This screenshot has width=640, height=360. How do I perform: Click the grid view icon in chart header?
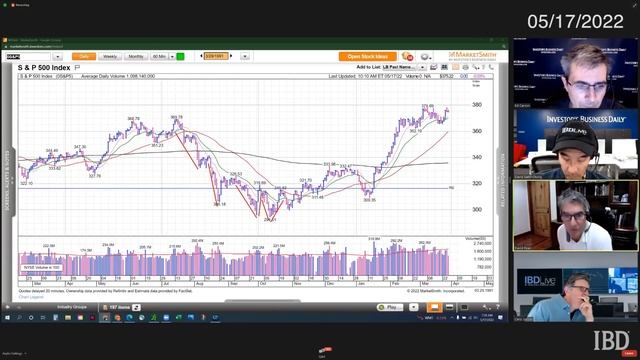pyautogui.click(x=444, y=67)
